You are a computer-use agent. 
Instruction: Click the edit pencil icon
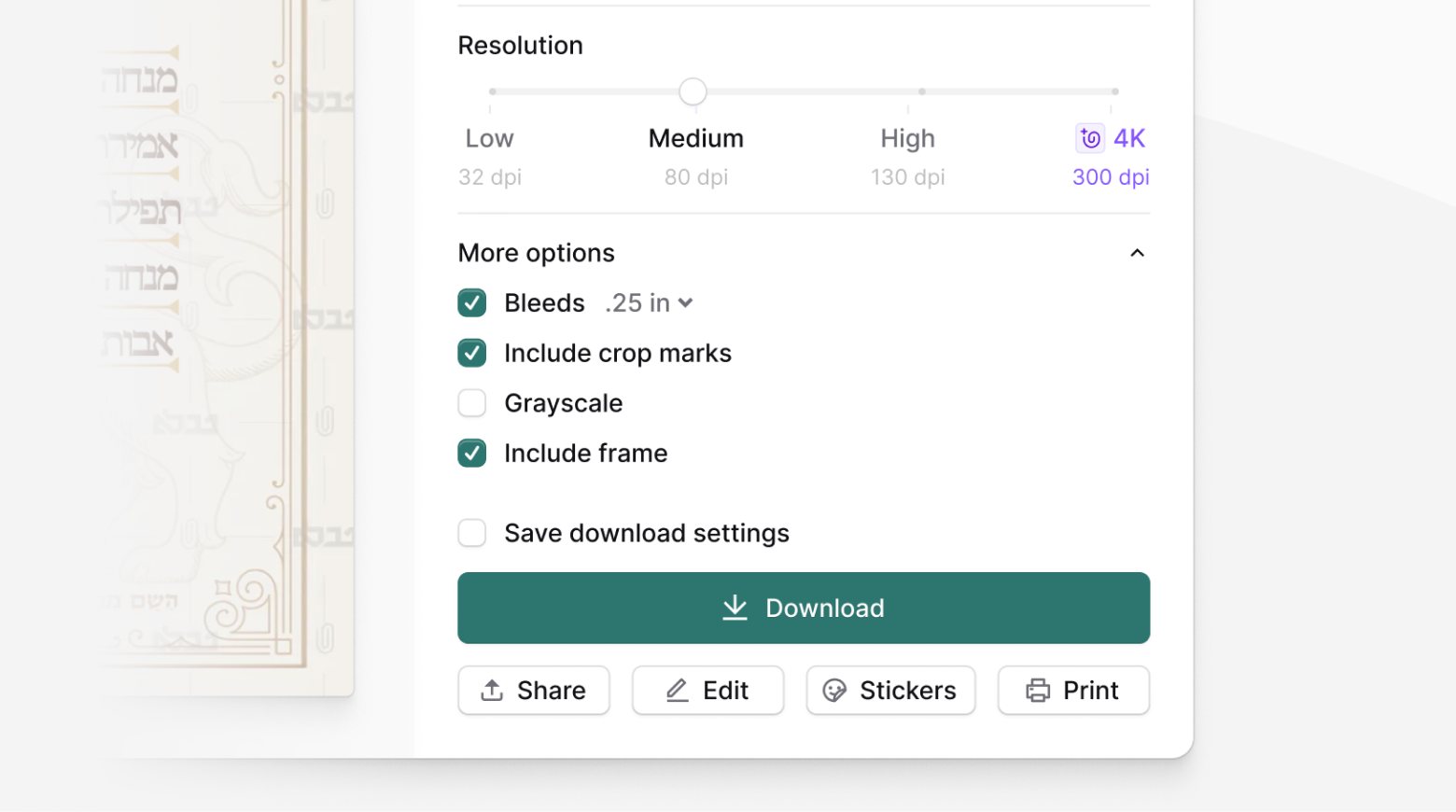click(x=678, y=691)
